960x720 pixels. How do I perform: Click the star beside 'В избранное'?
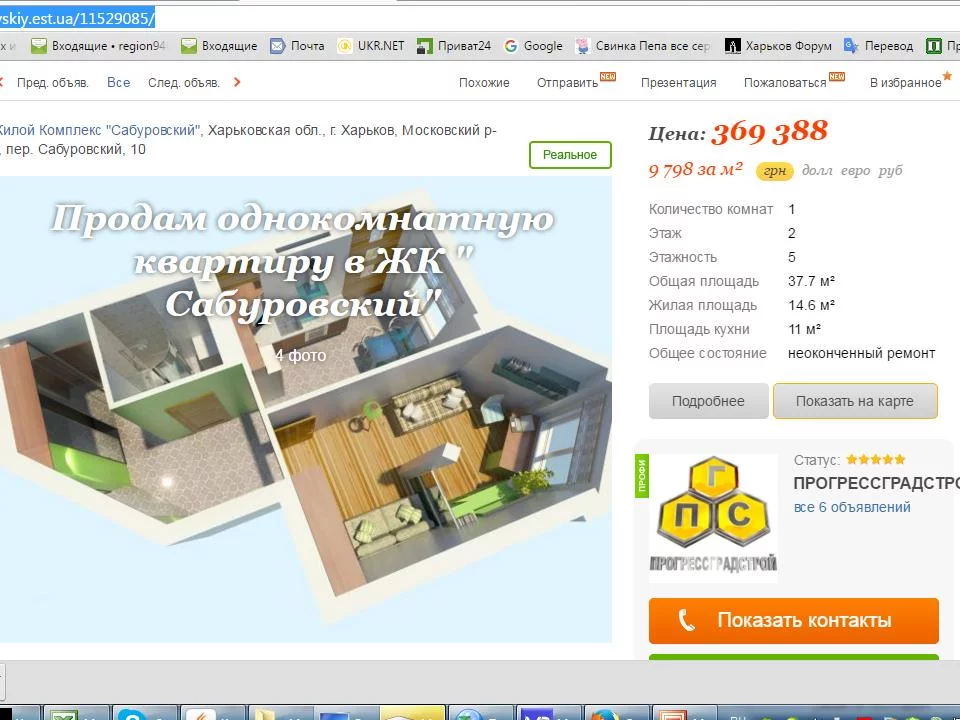[947, 76]
